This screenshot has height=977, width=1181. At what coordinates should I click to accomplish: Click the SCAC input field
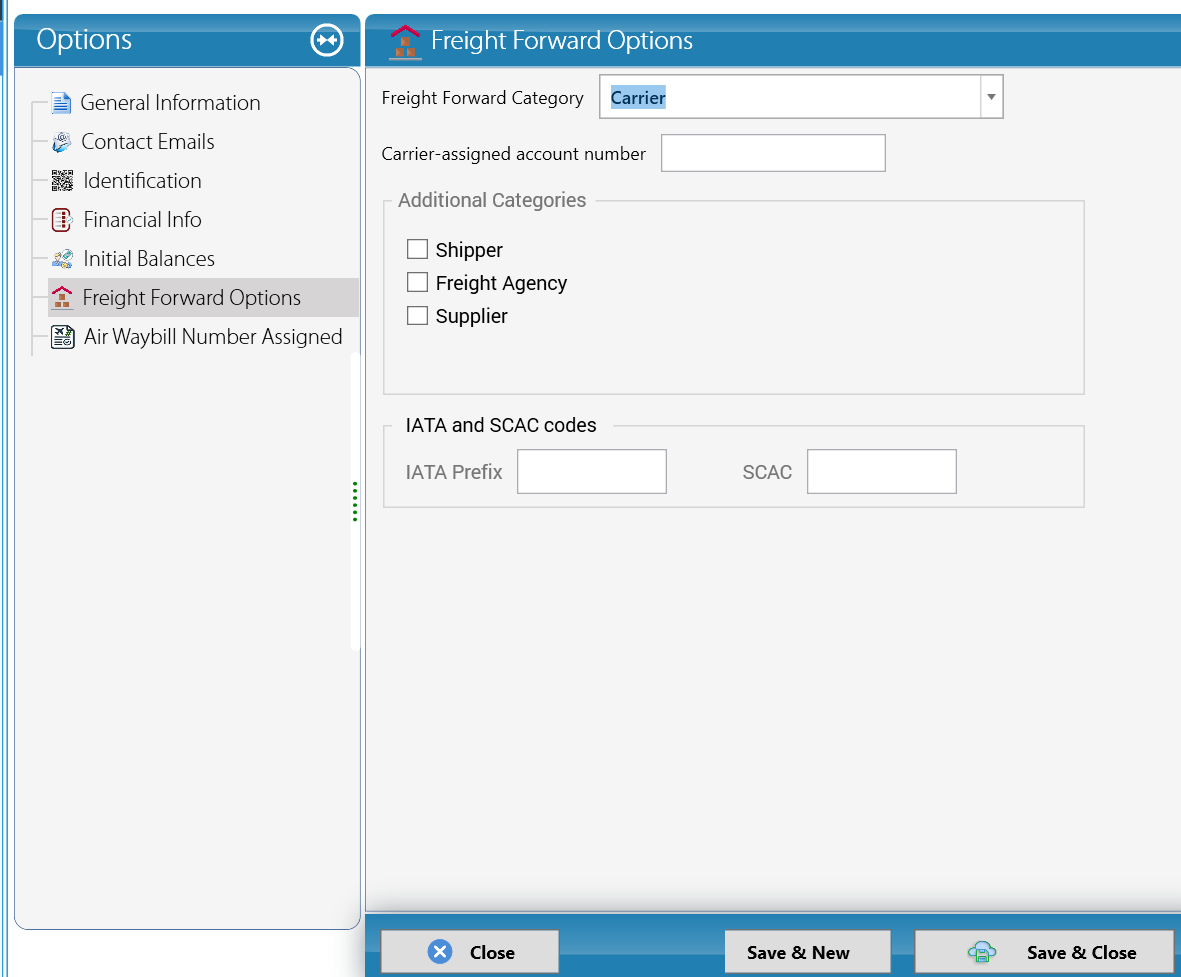click(x=881, y=472)
